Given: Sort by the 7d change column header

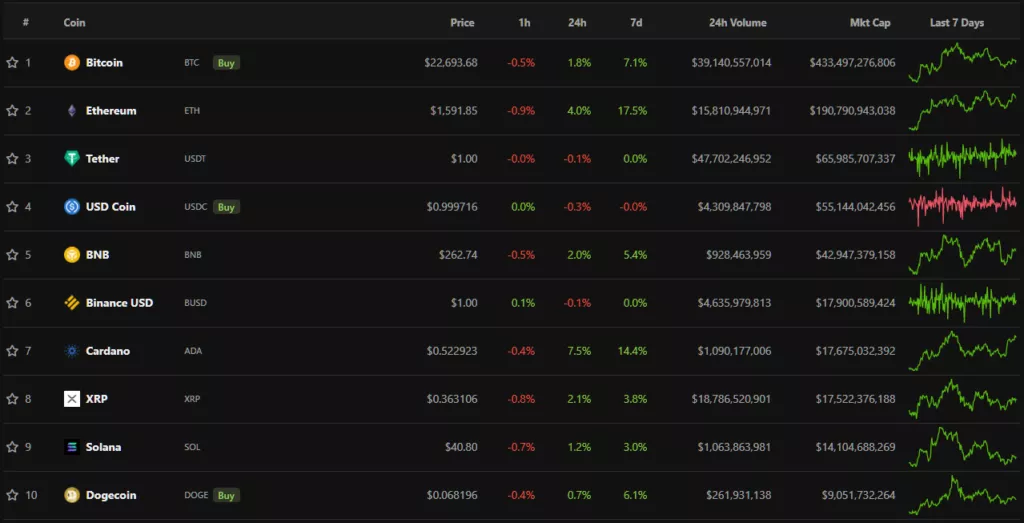Looking at the screenshot, I should click(636, 23).
